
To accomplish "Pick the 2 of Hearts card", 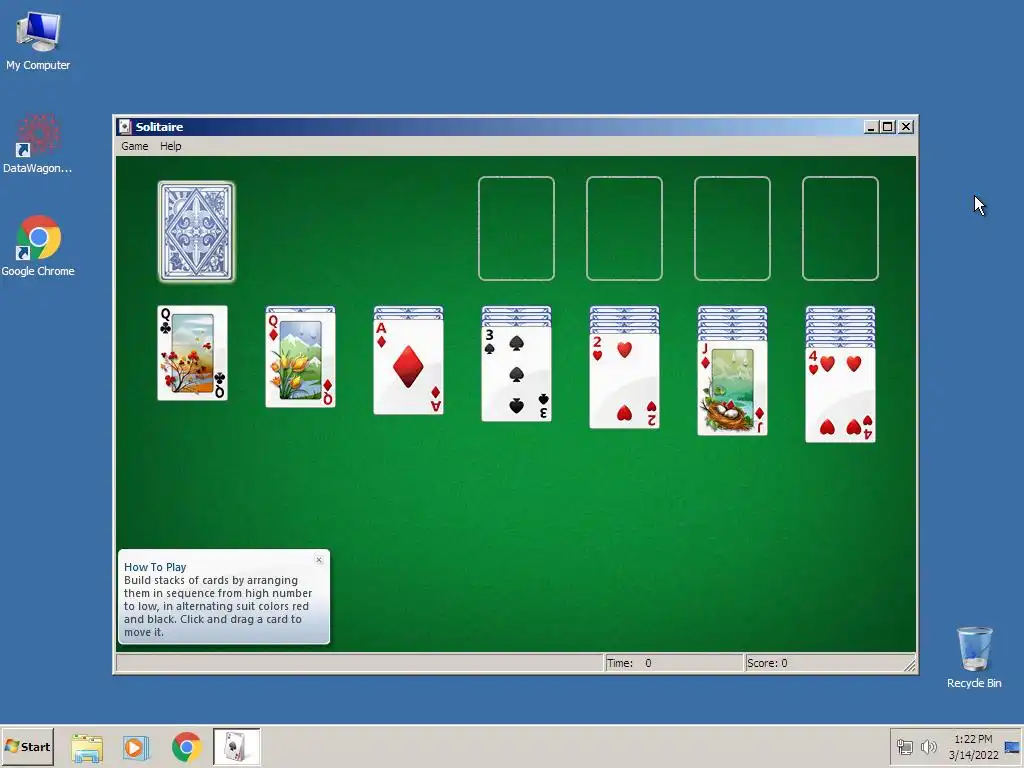I will [x=624, y=381].
